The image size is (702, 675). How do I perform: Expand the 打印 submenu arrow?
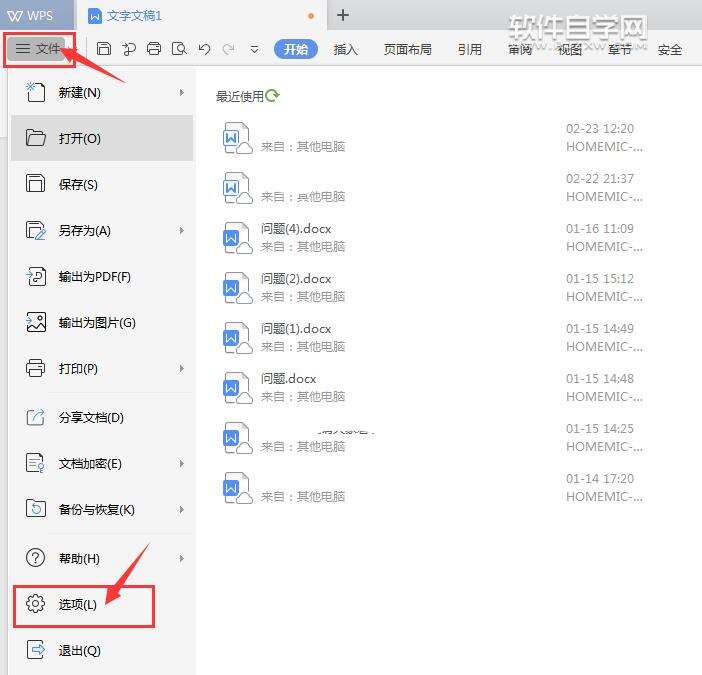181,368
